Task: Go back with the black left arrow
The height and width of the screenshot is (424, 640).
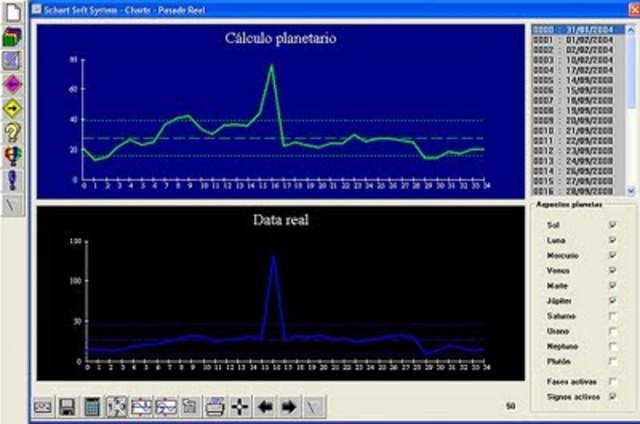Action: click(x=265, y=406)
